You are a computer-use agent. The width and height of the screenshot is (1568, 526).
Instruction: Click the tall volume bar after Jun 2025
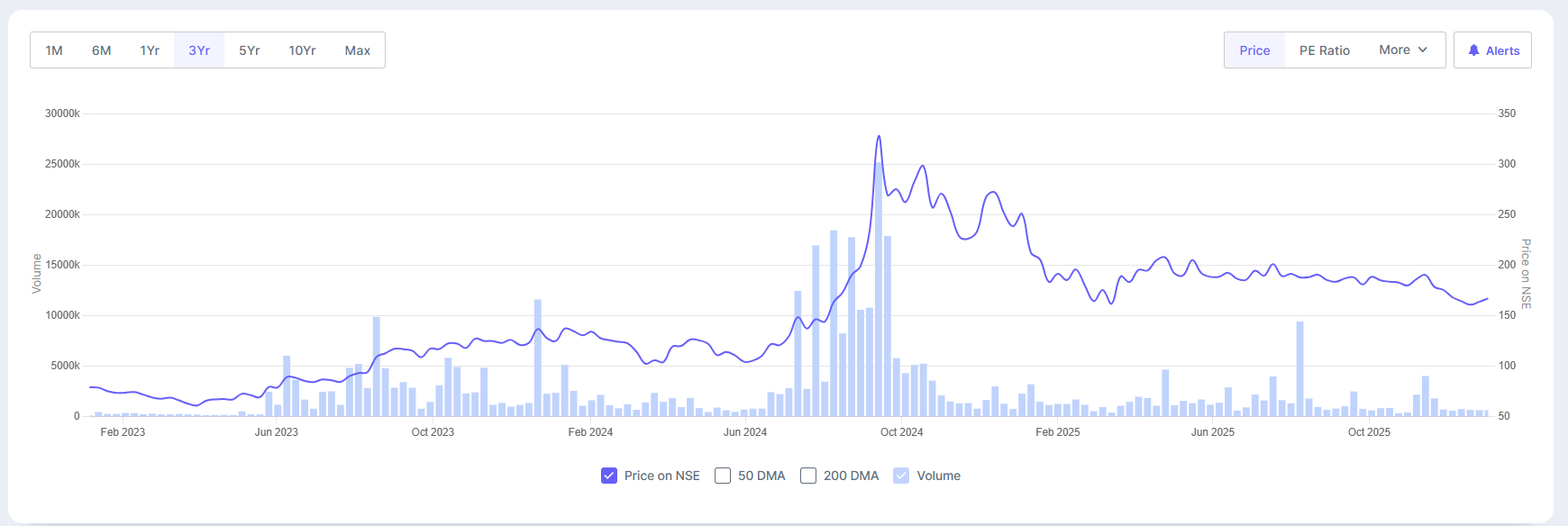[x=1299, y=369]
